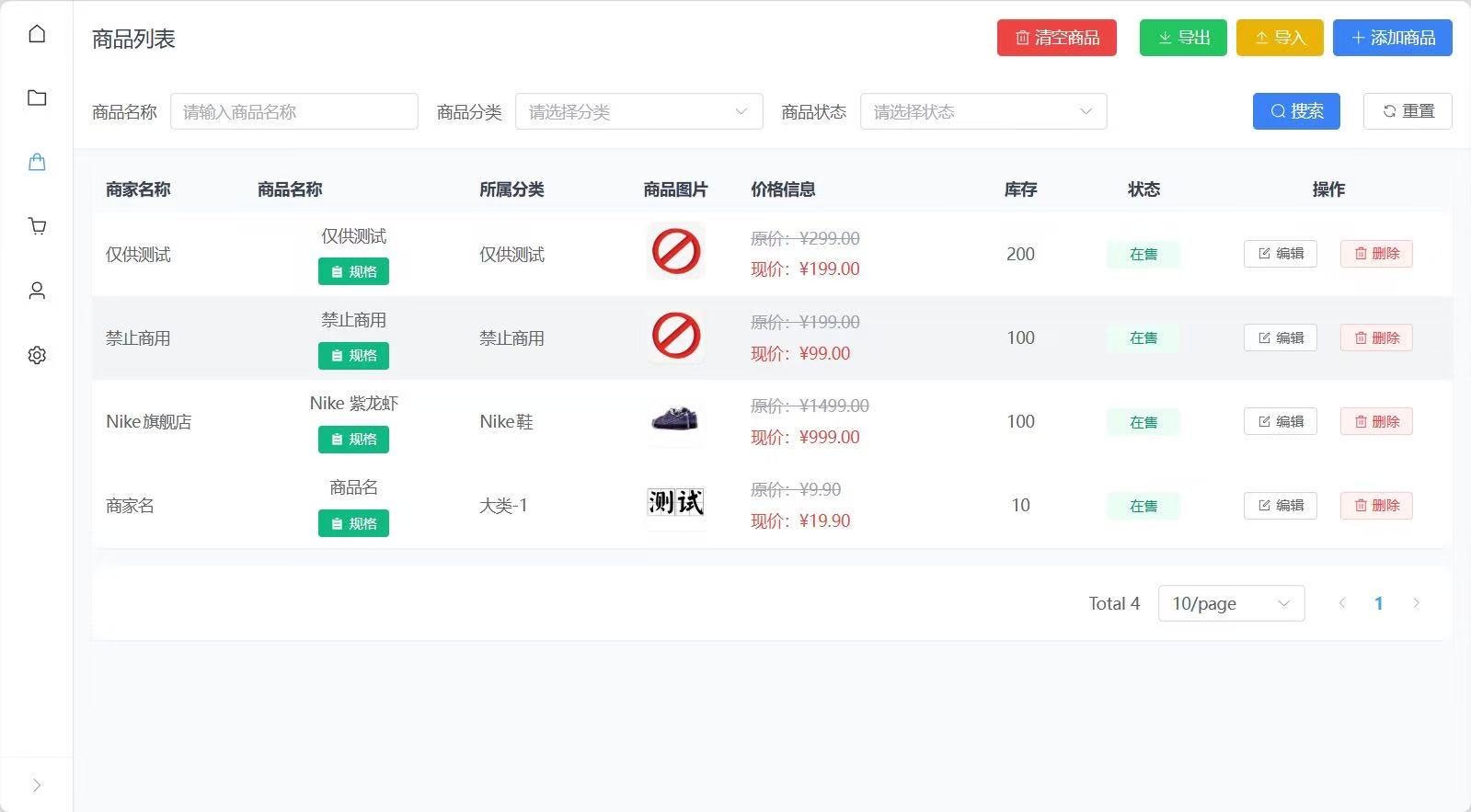Click the 导出 export button

pyautogui.click(x=1183, y=38)
